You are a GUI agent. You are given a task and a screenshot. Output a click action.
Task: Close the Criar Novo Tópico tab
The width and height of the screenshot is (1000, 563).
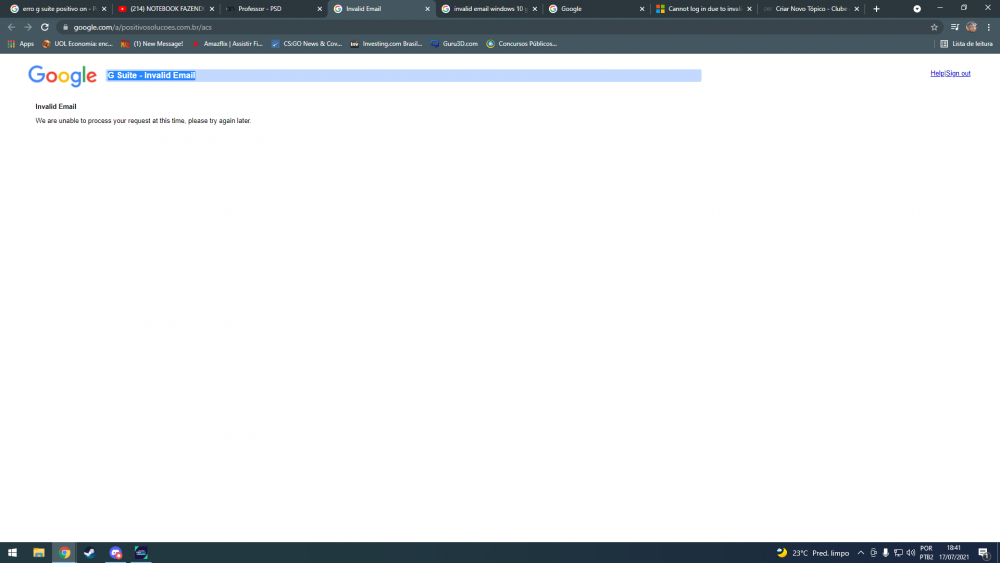pos(857,9)
